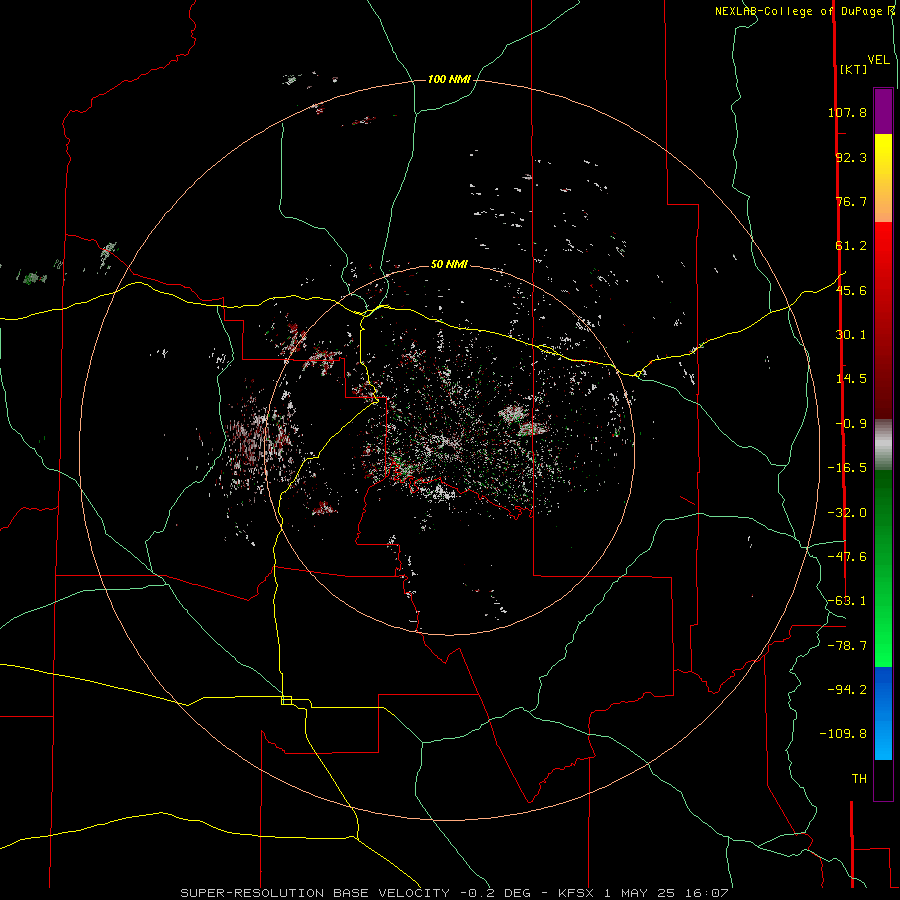Image resolution: width=900 pixels, height=900 pixels.
Task: Click the TH label on the legend
Action: coord(859,779)
